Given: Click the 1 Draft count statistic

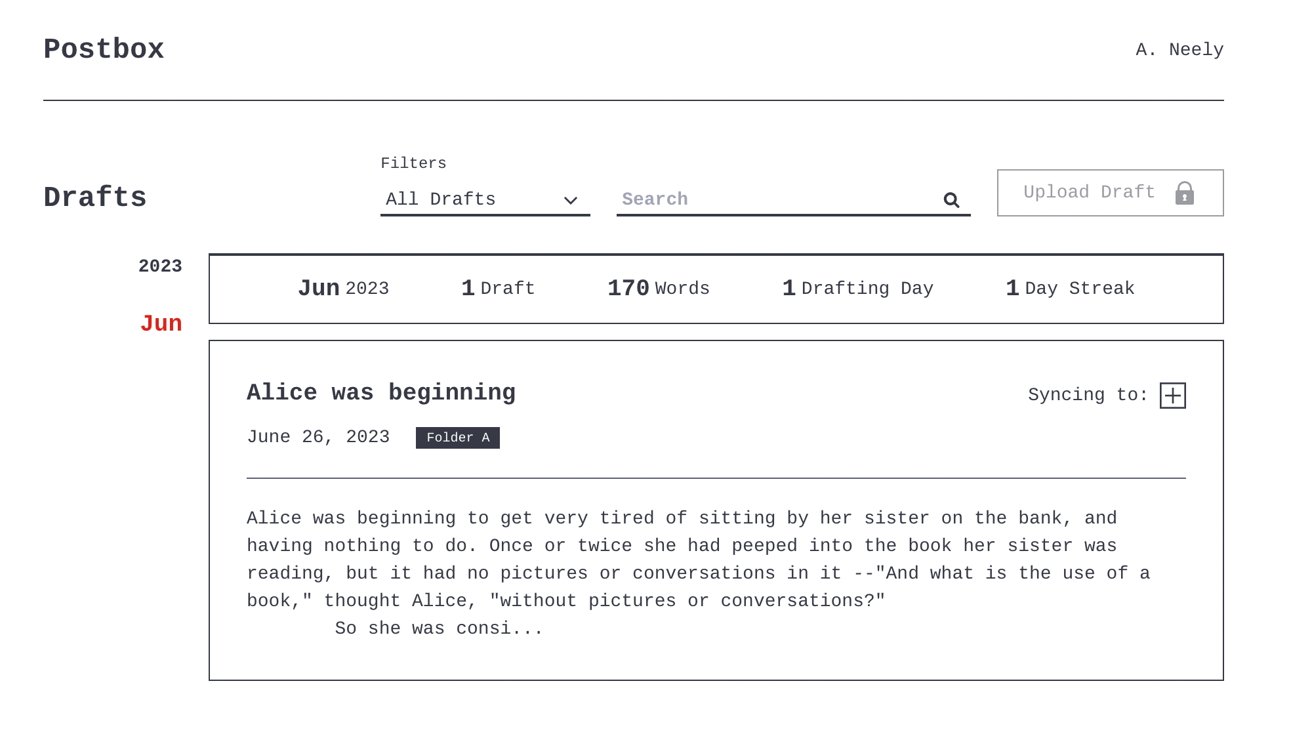Looking at the screenshot, I should [497, 289].
